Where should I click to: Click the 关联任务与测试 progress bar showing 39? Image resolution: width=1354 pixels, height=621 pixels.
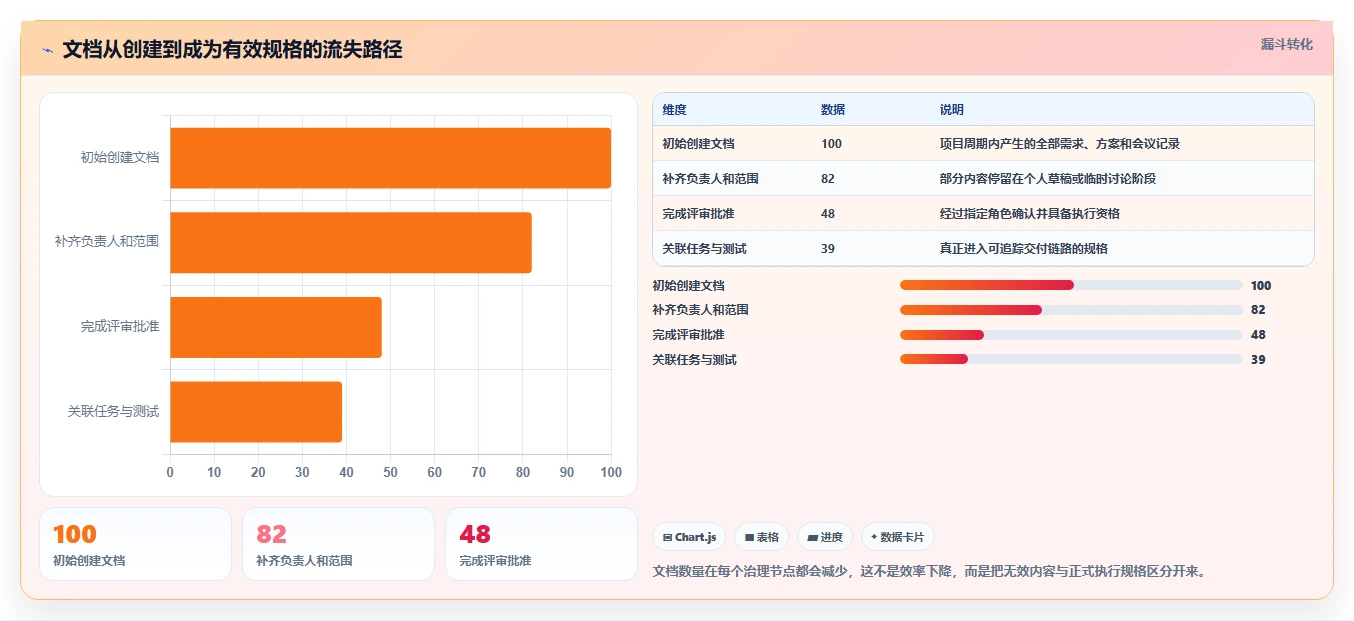click(1071, 359)
